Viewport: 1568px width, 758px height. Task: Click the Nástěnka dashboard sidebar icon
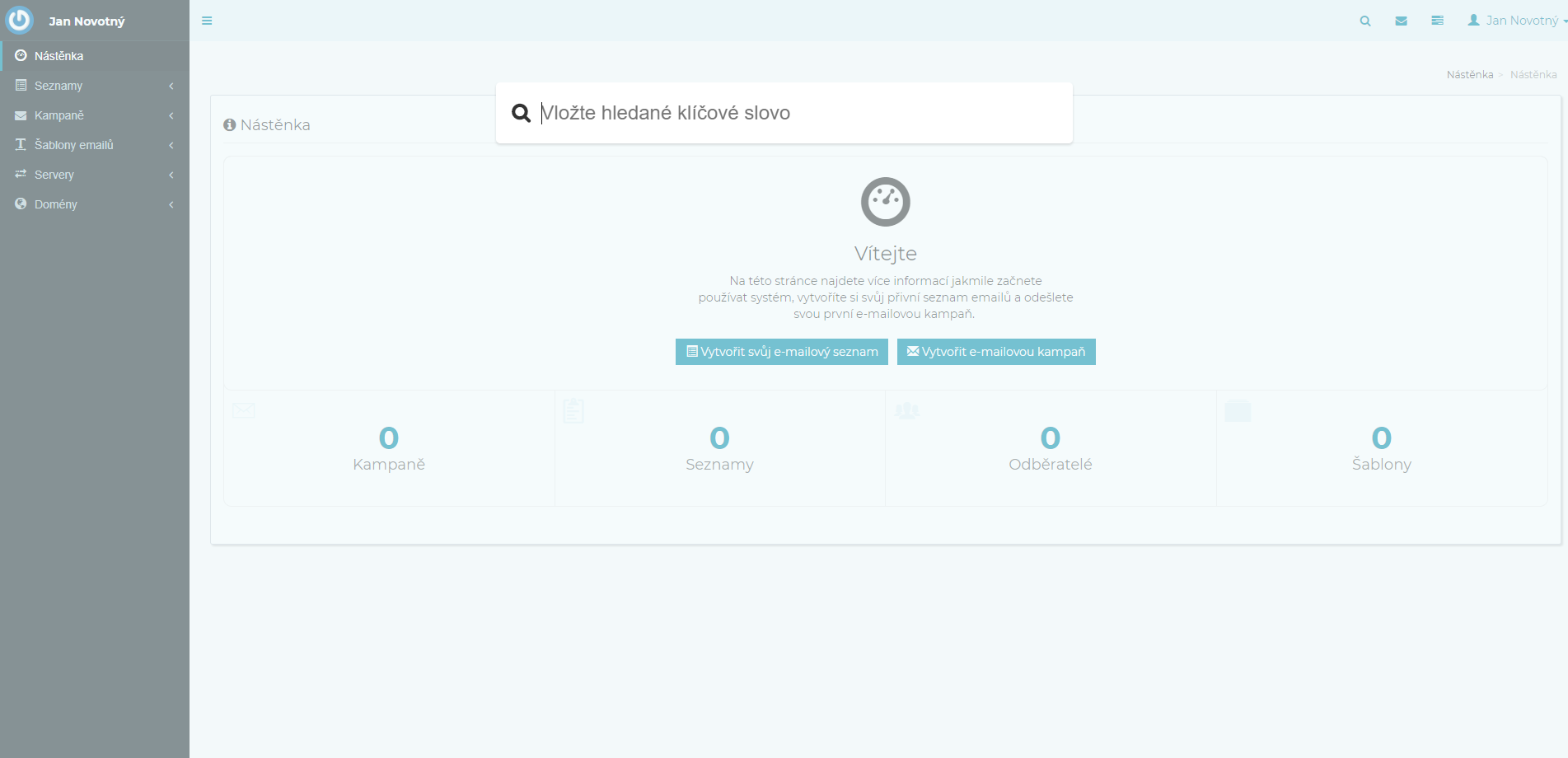[21, 55]
